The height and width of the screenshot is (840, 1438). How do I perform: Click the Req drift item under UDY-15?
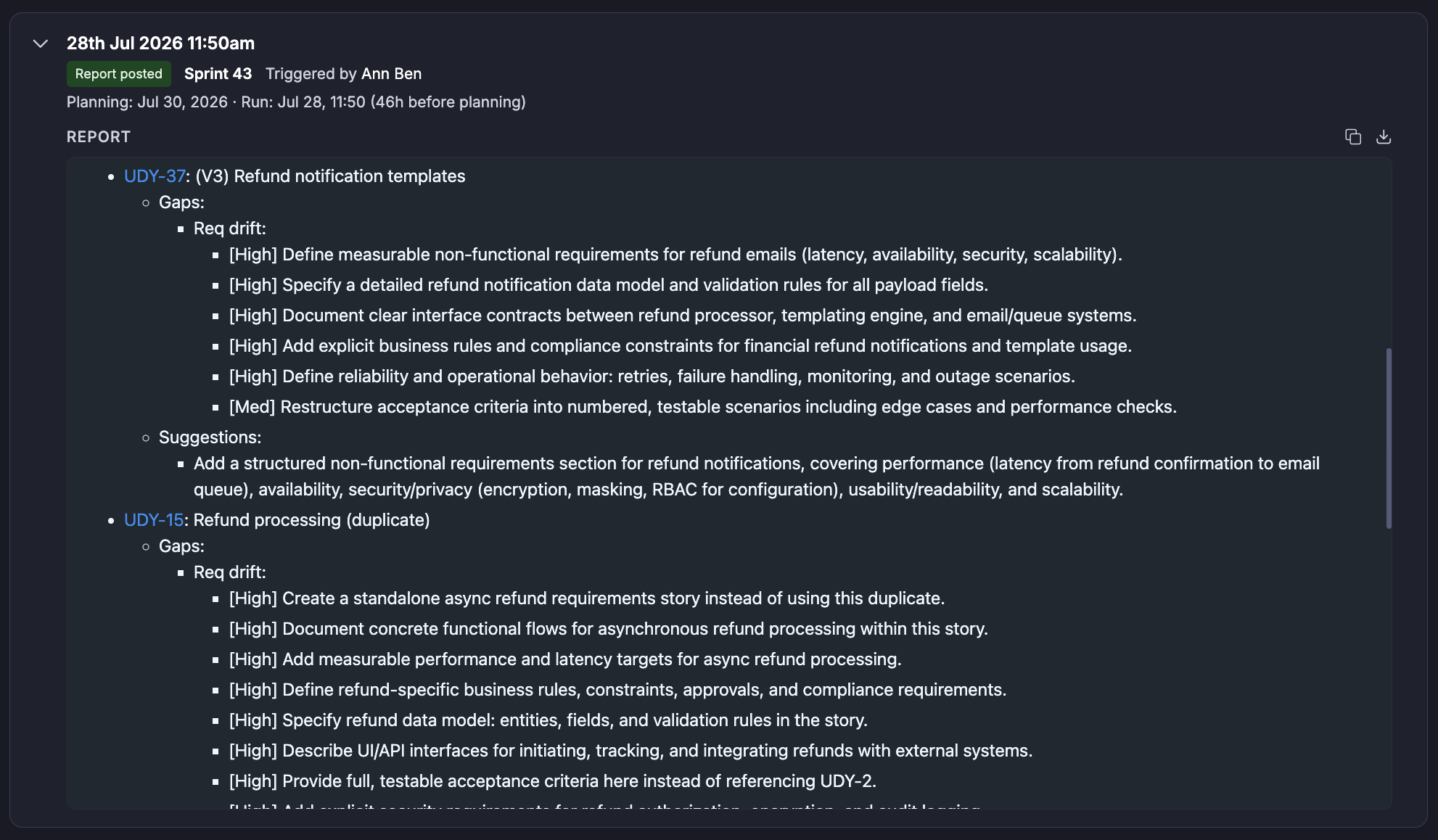tap(229, 572)
